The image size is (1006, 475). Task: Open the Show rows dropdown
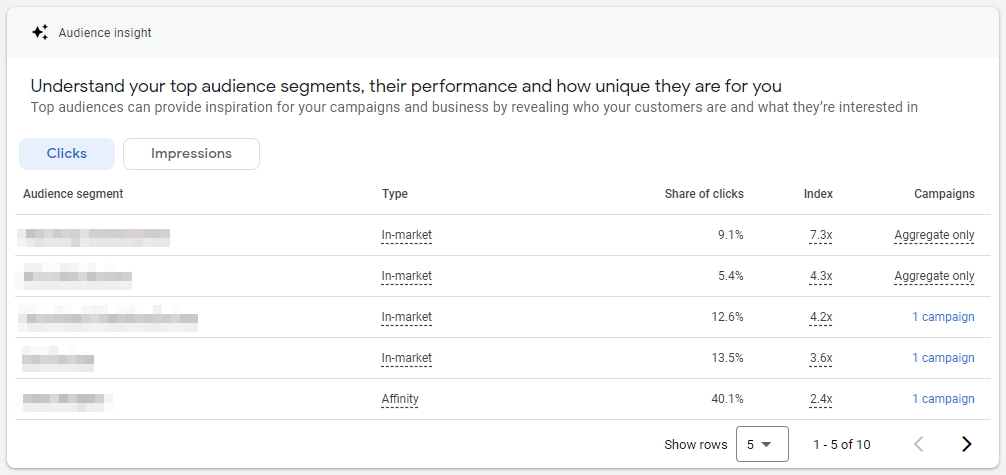[762, 444]
